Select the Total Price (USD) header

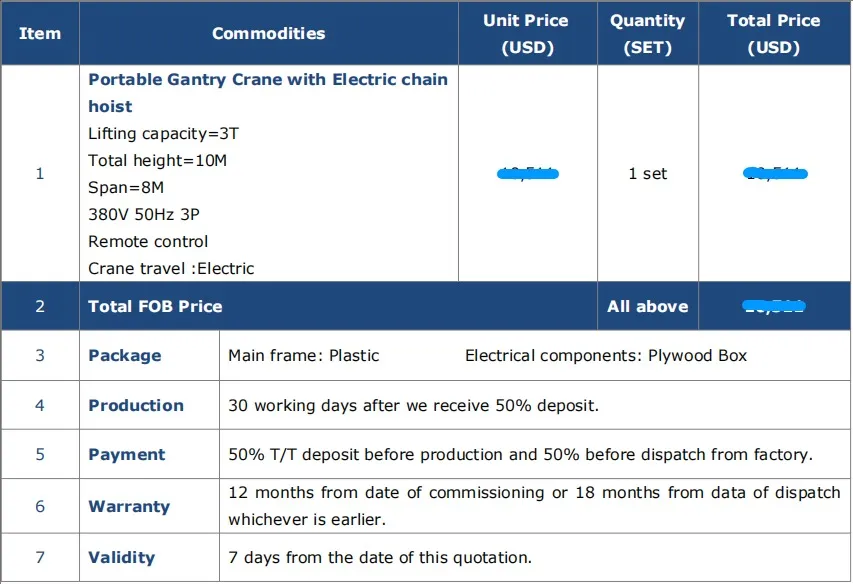[x=774, y=34]
